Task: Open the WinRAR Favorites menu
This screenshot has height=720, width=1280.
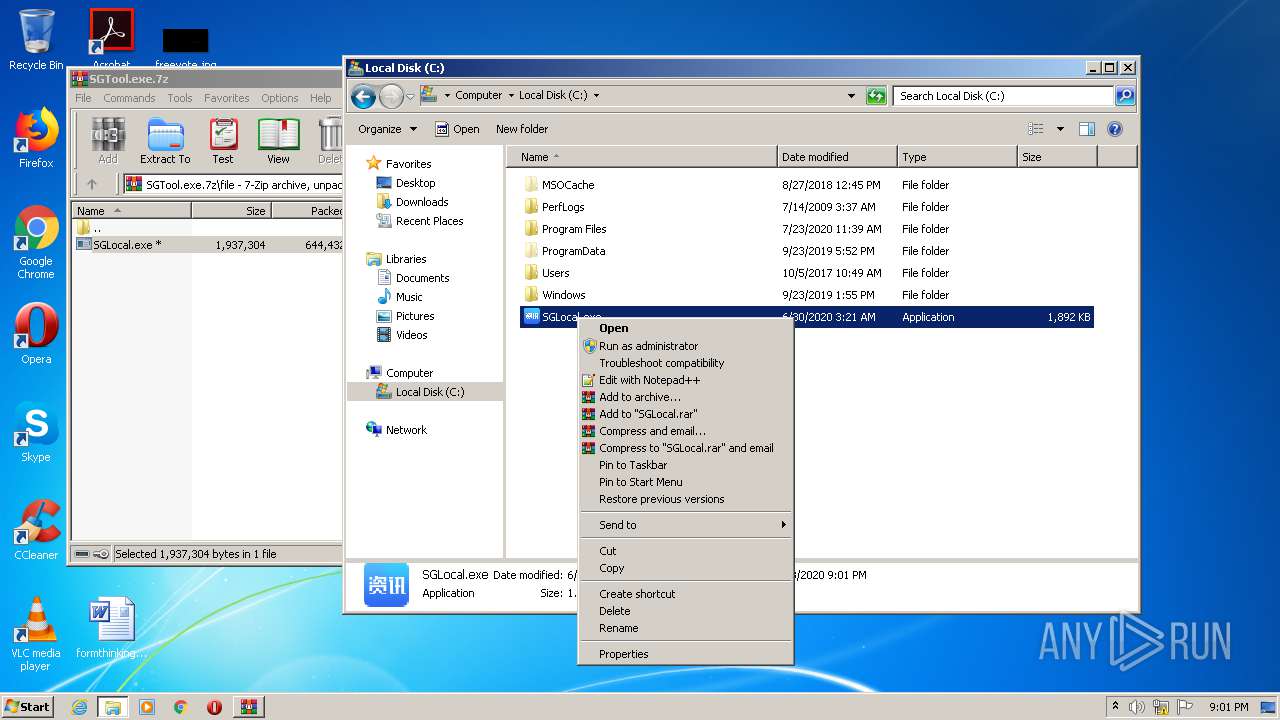Action: 227,98
